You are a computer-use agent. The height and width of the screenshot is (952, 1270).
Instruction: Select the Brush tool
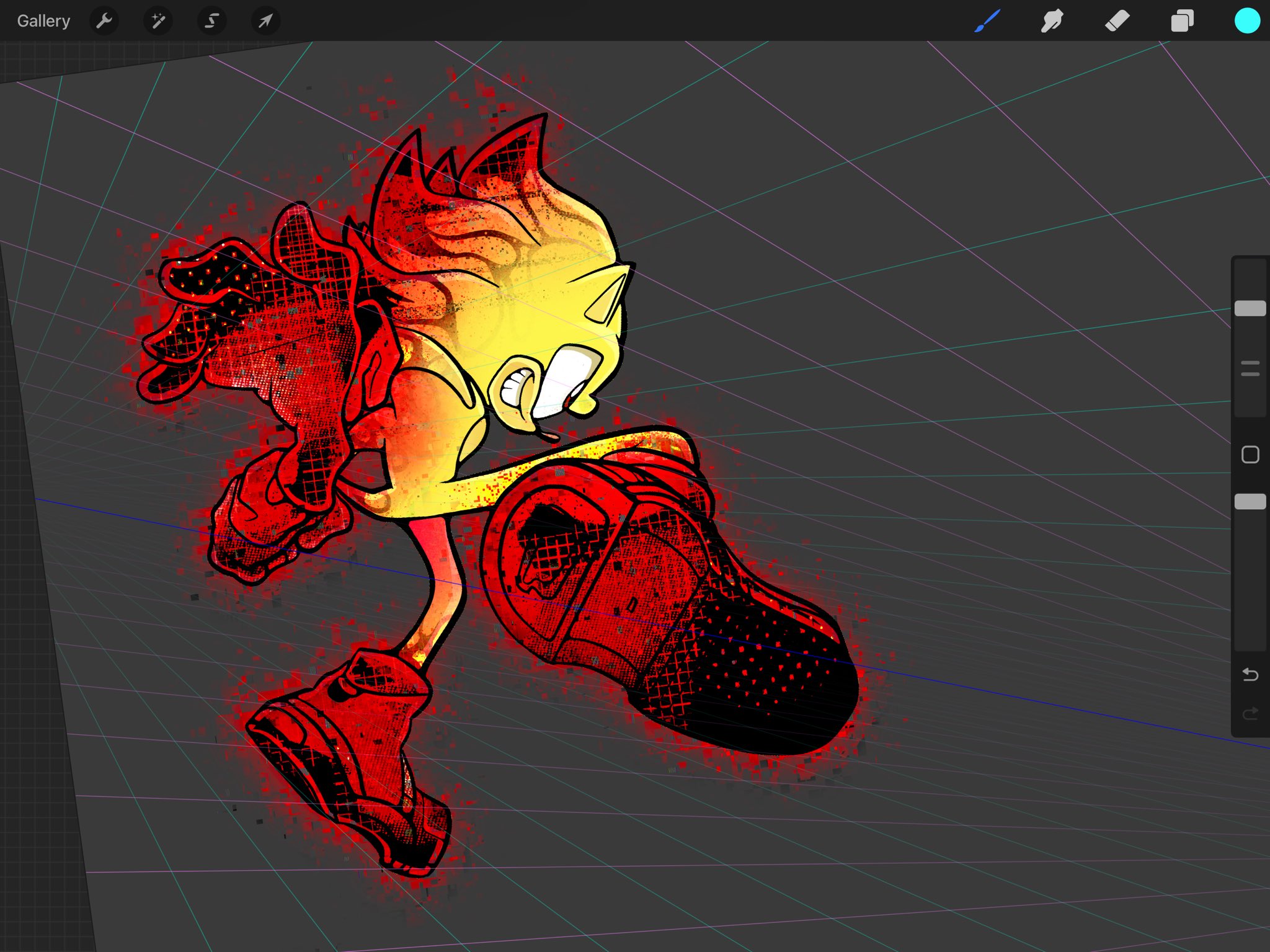987,21
